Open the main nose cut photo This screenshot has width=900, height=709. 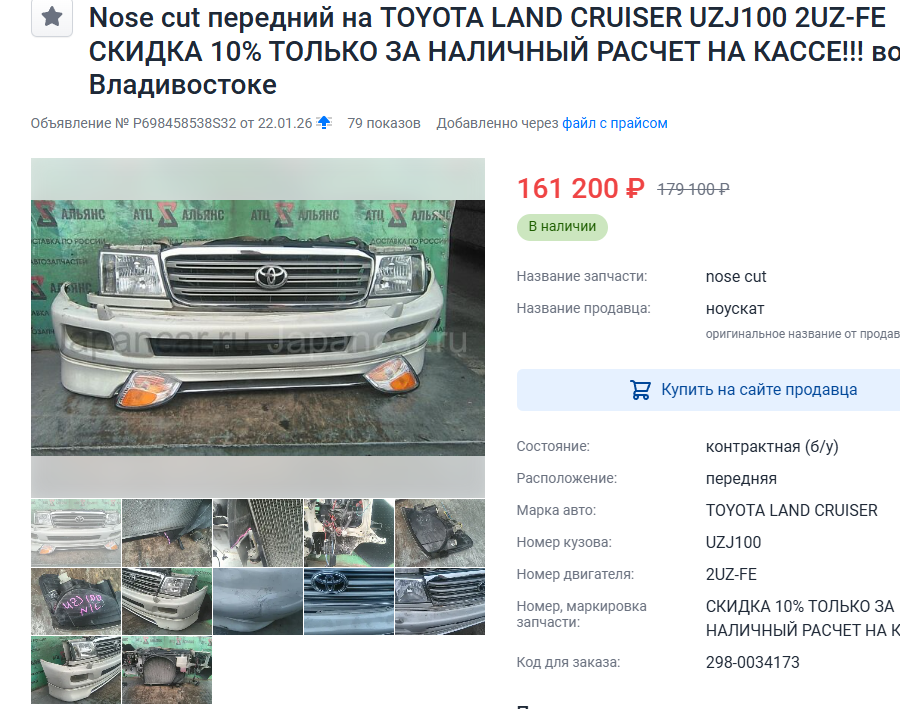(x=258, y=327)
